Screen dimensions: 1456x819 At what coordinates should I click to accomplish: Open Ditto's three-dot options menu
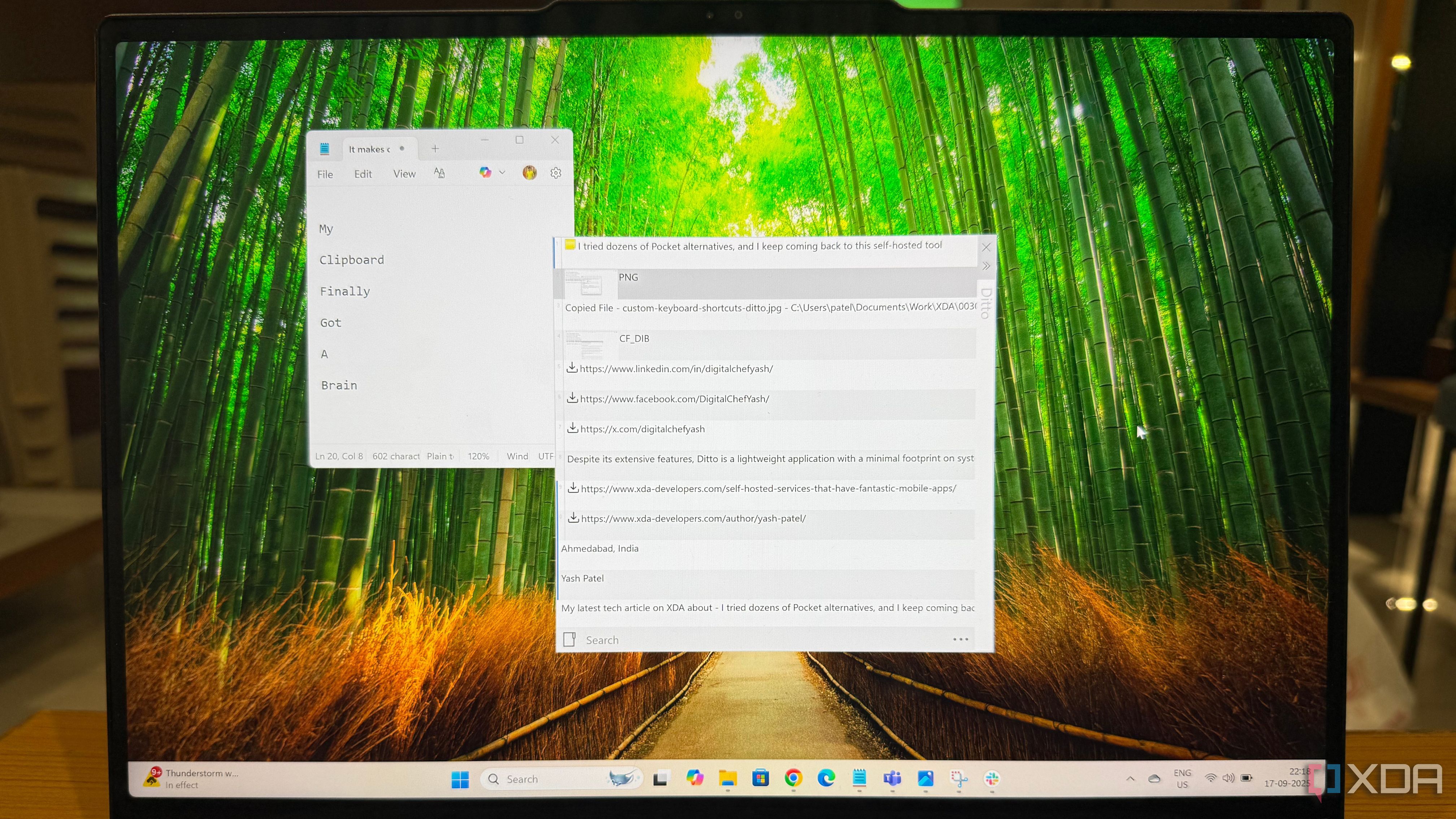(x=960, y=639)
